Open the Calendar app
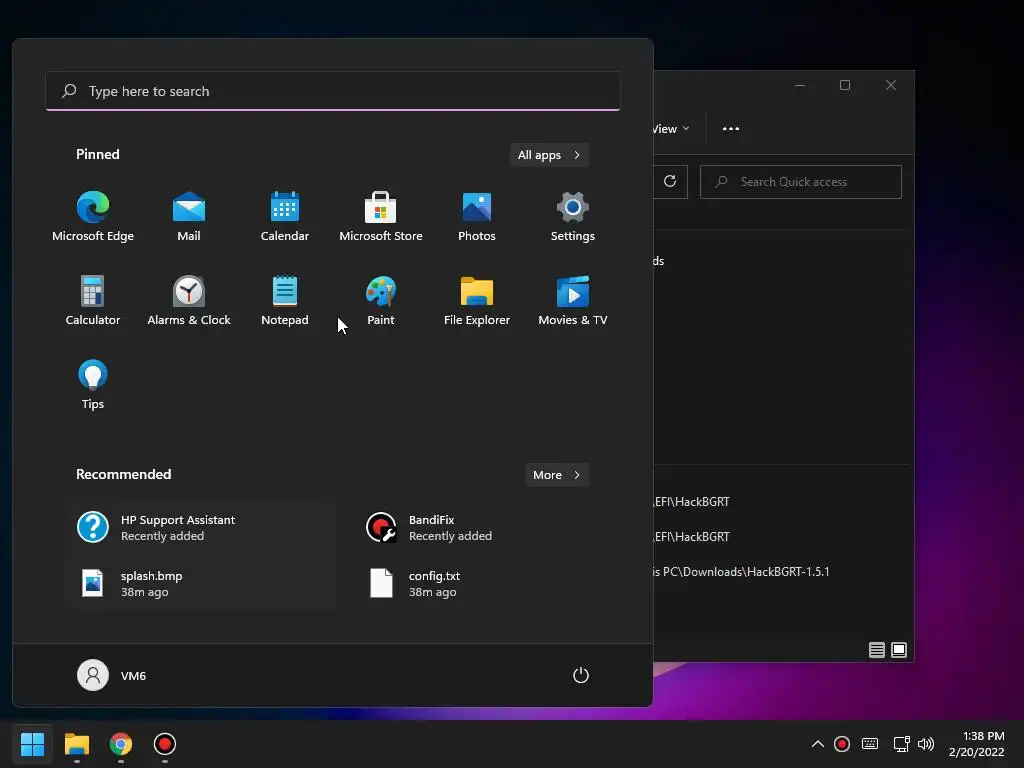The image size is (1024, 768). coord(285,217)
